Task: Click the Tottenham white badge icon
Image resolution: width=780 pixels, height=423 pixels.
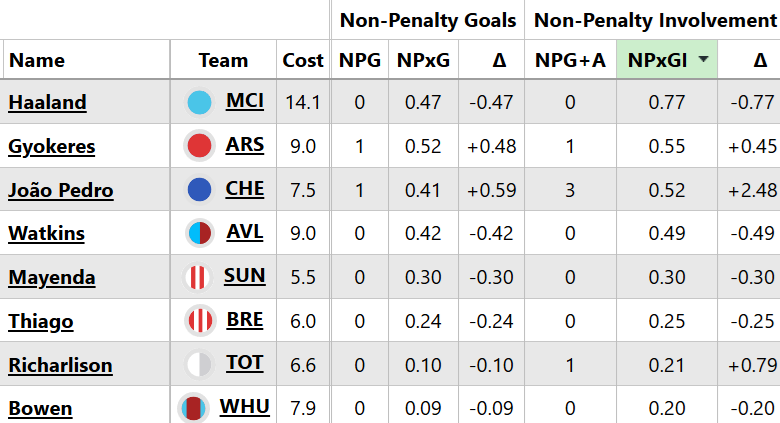Action: (x=199, y=365)
